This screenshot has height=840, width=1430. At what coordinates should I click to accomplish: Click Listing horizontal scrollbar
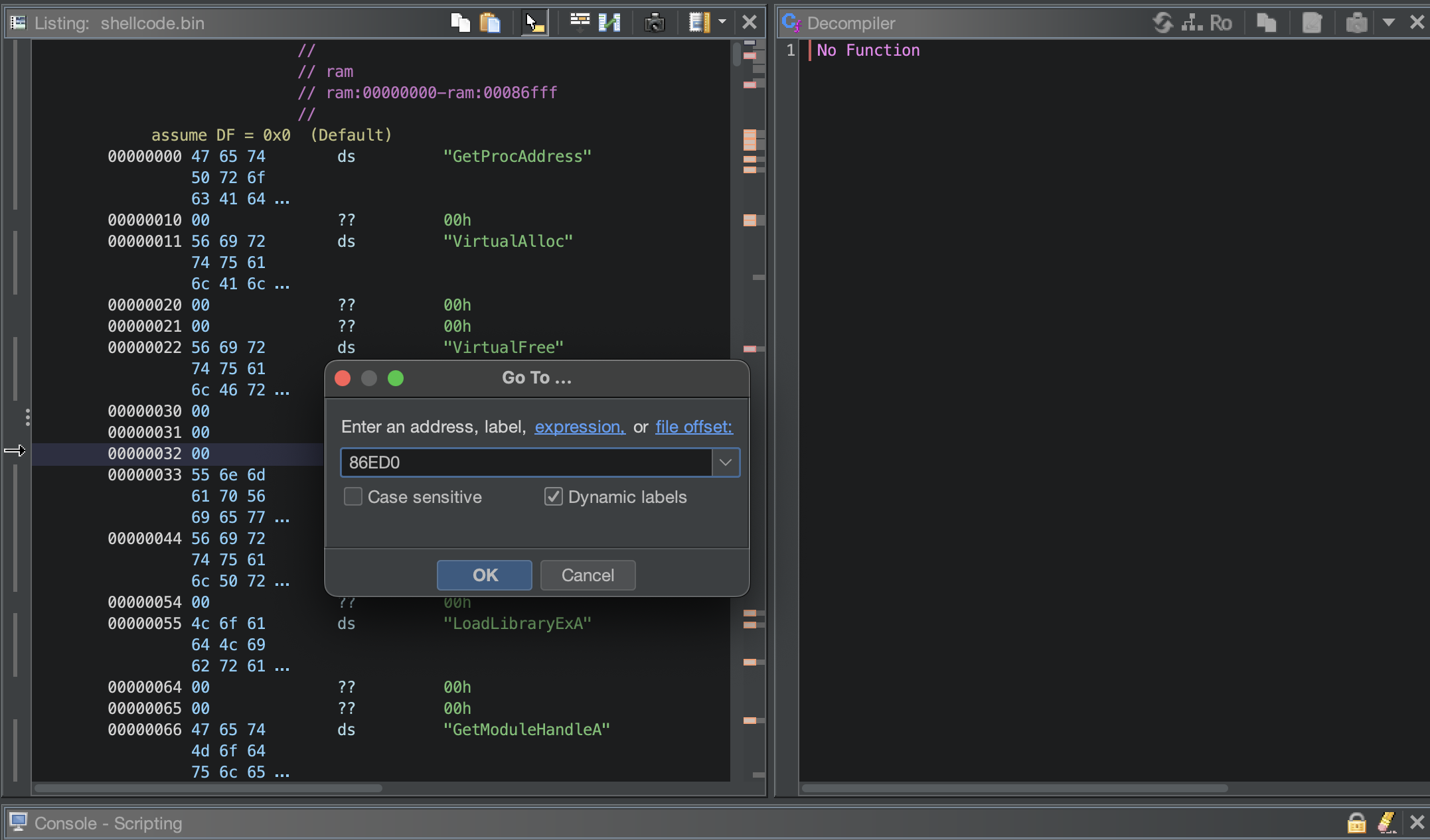208,788
